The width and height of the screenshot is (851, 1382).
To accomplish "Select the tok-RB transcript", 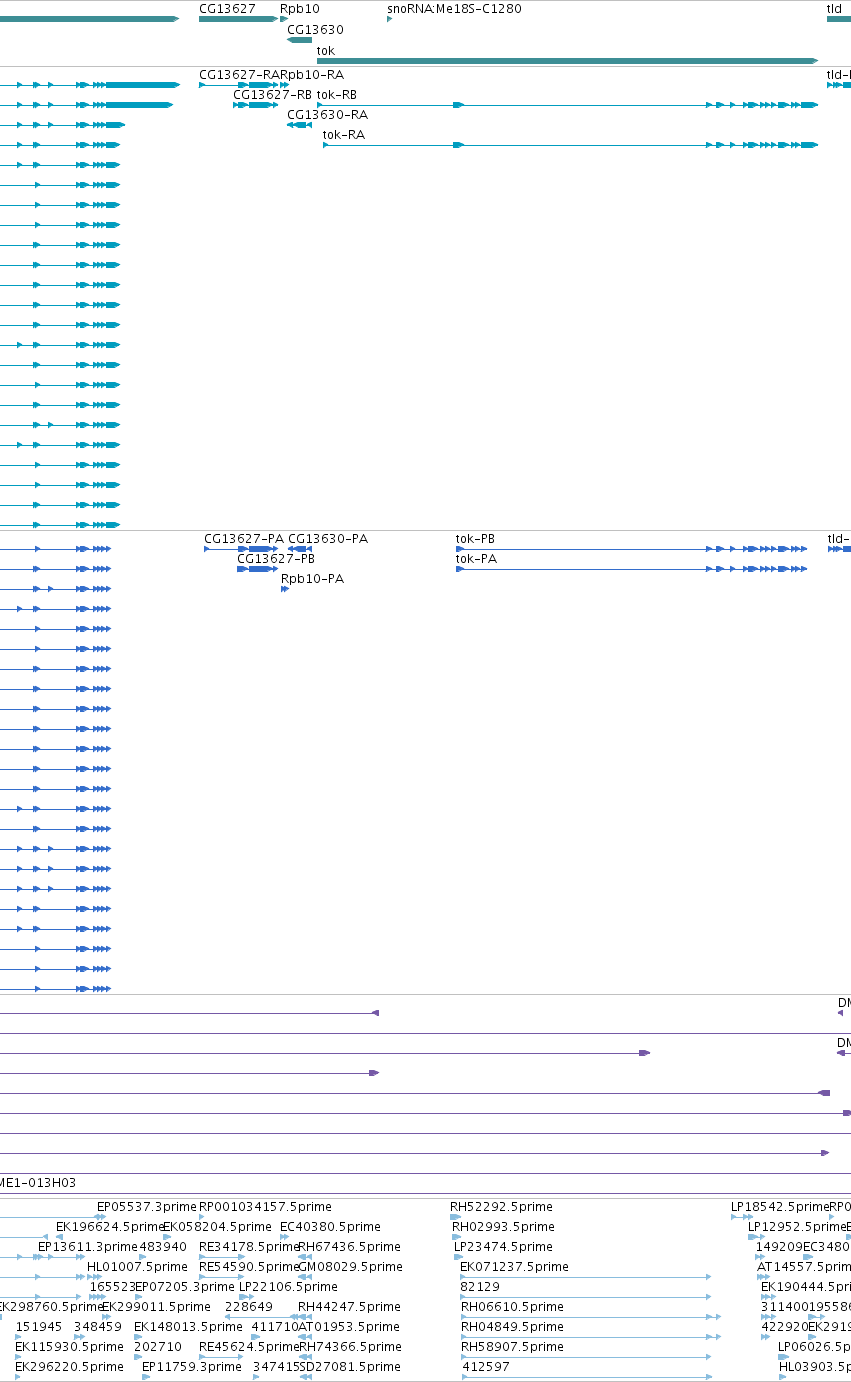I will point(567,105).
